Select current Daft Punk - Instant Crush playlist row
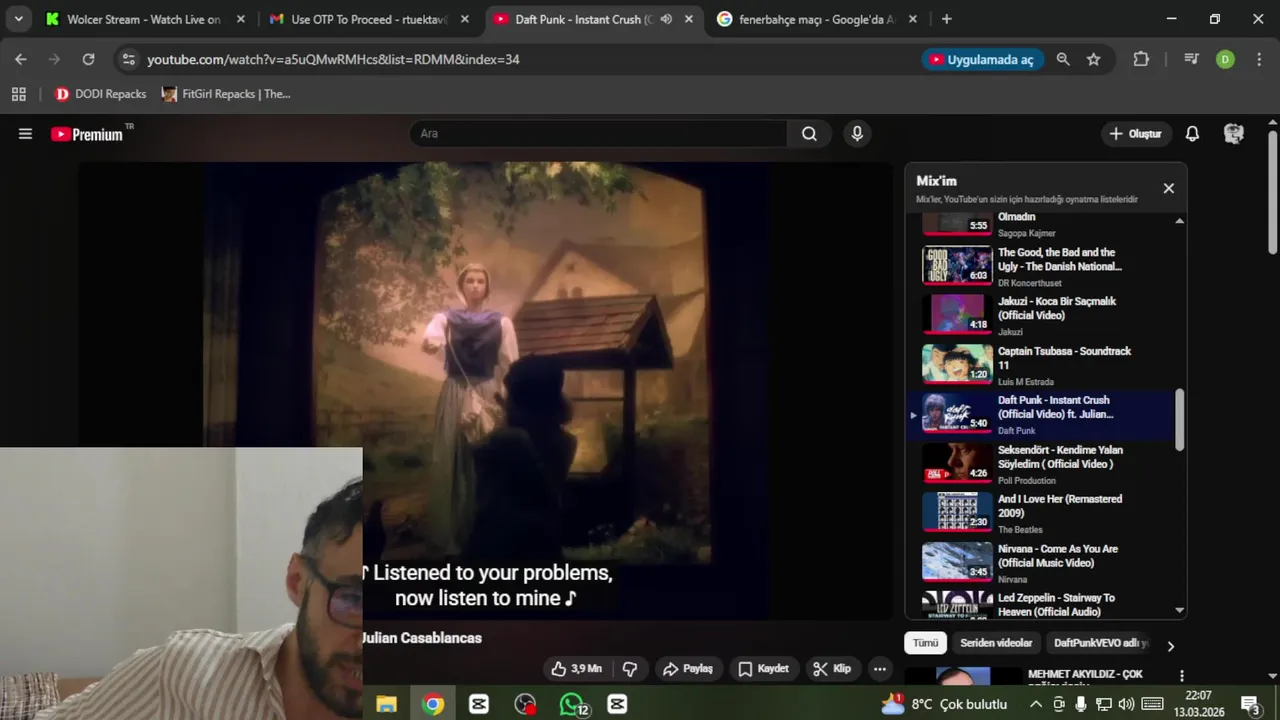1280x720 pixels. [x=1040, y=414]
